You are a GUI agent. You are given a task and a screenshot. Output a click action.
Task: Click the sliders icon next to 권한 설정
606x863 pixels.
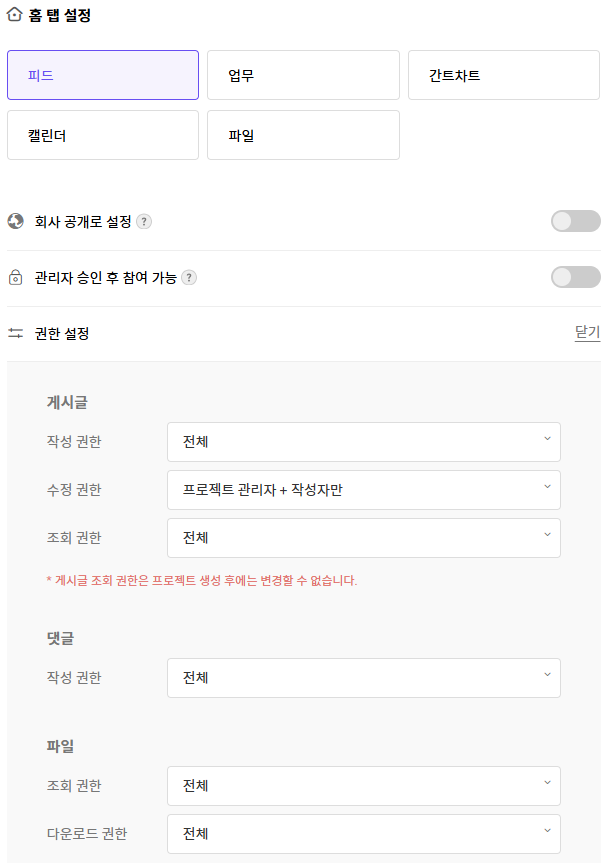[x=15, y=333]
